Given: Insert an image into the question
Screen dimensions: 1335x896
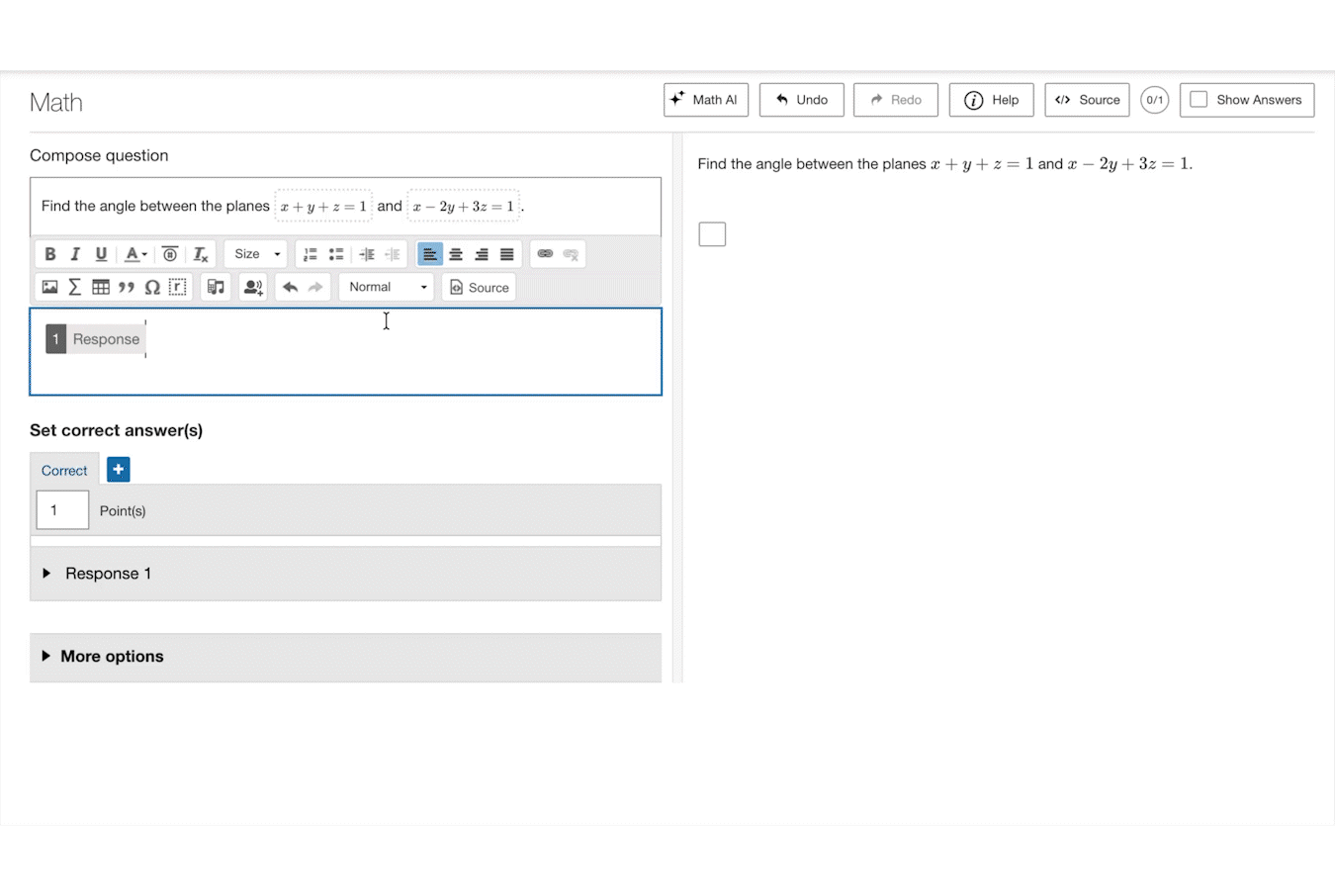Looking at the screenshot, I should pos(49,288).
